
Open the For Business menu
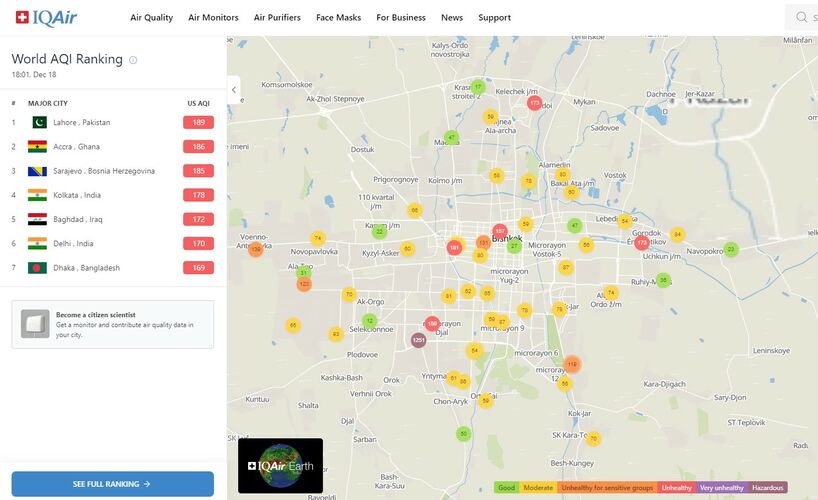pyautogui.click(x=400, y=18)
